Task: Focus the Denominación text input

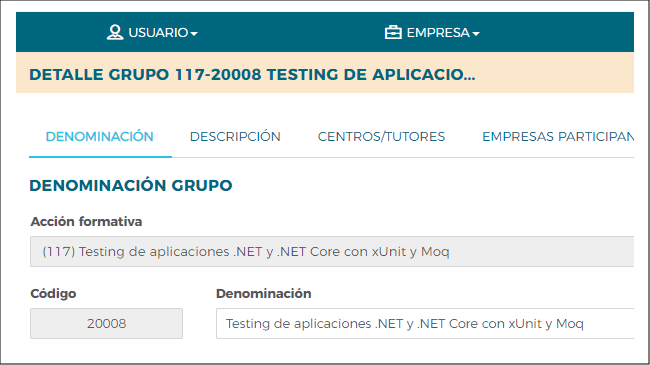Action: coord(425,323)
